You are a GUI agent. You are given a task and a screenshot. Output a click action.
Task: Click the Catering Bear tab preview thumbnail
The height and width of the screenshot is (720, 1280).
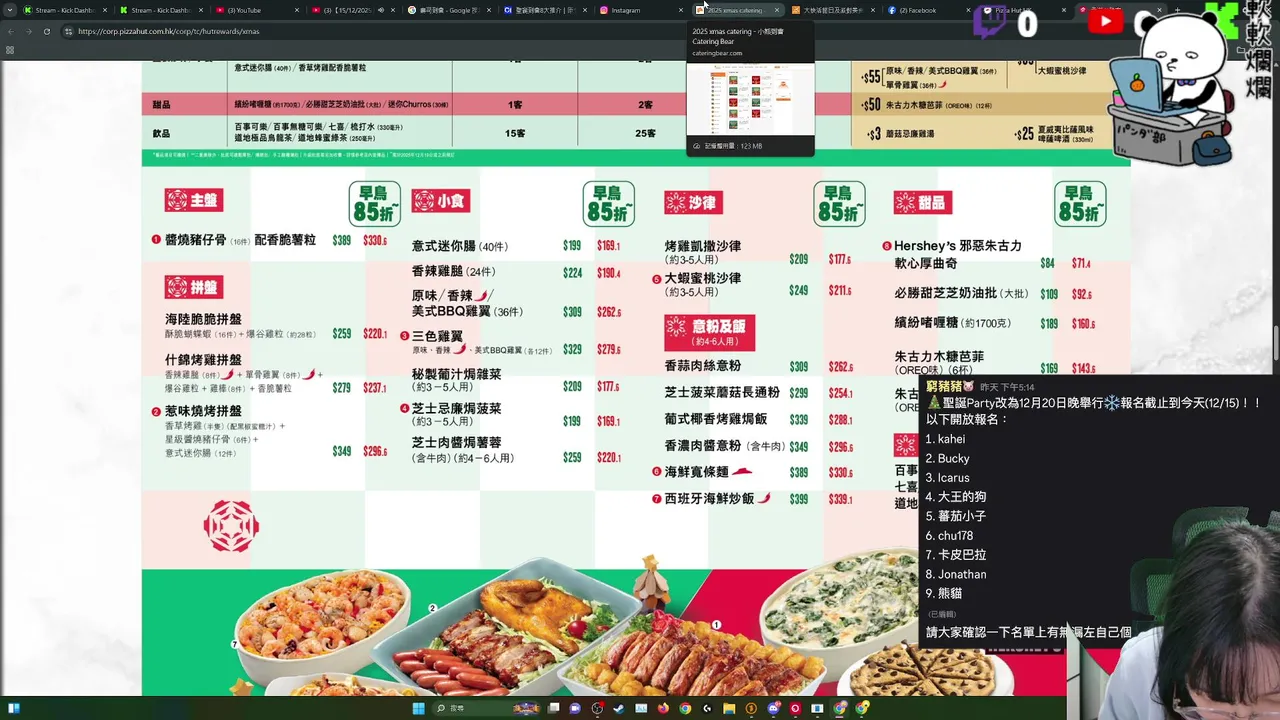(750, 99)
